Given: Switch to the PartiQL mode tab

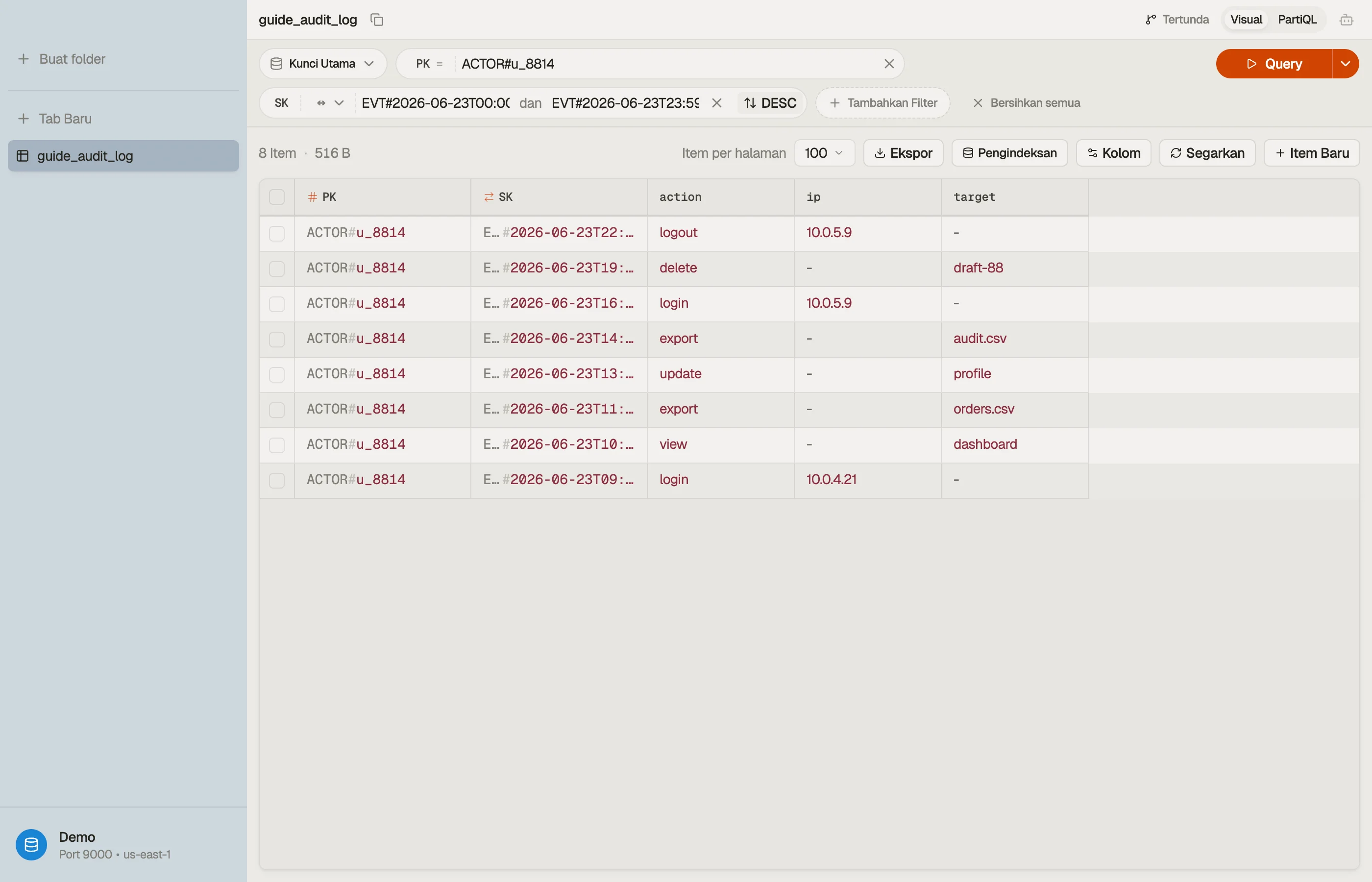Looking at the screenshot, I should click(1297, 20).
